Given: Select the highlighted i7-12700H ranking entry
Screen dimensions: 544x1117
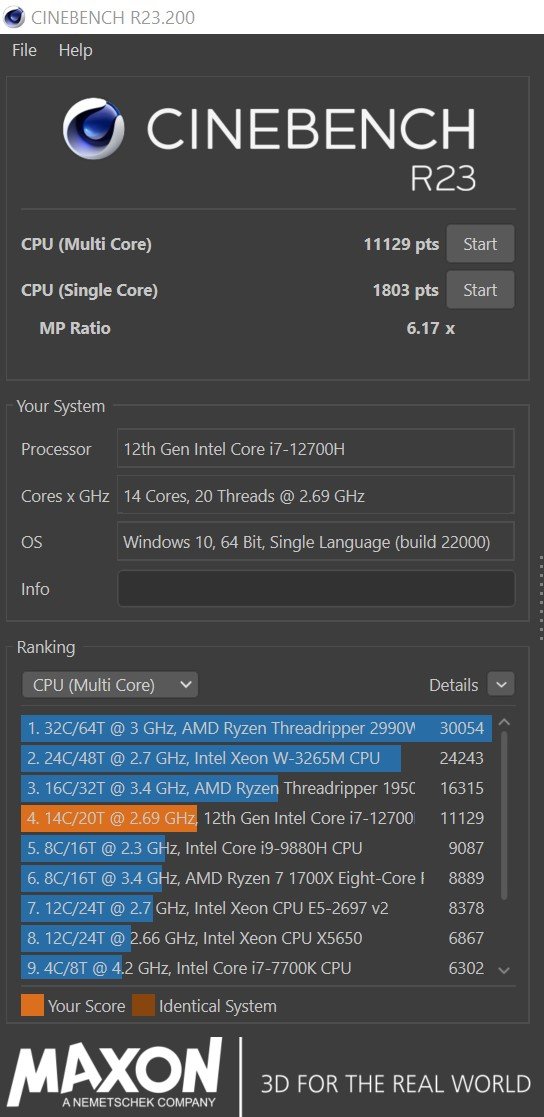Looking at the screenshot, I should click(x=256, y=818).
